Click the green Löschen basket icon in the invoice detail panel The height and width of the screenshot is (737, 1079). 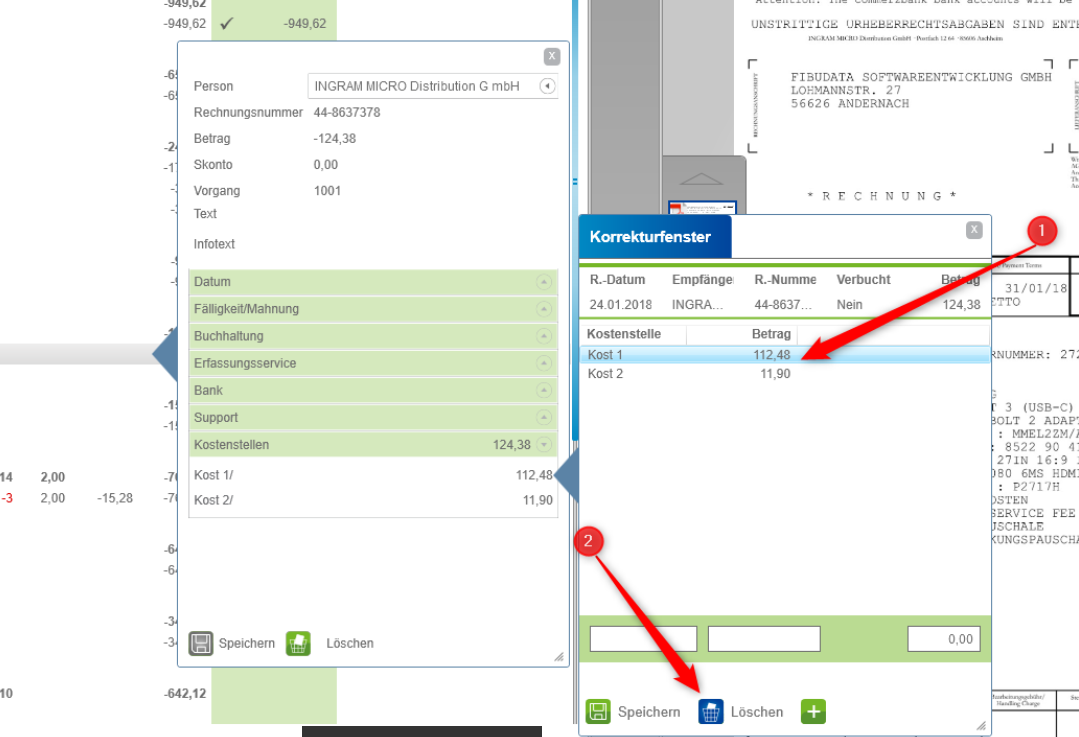tap(298, 643)
